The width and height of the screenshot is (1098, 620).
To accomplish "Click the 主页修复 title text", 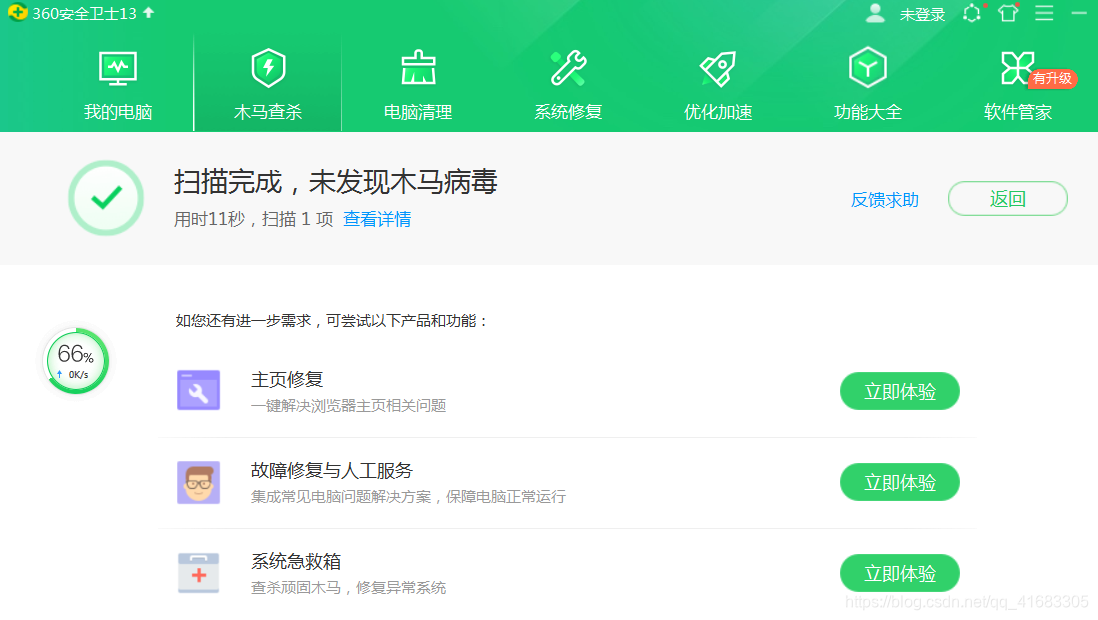I will (x=287, y=380).
